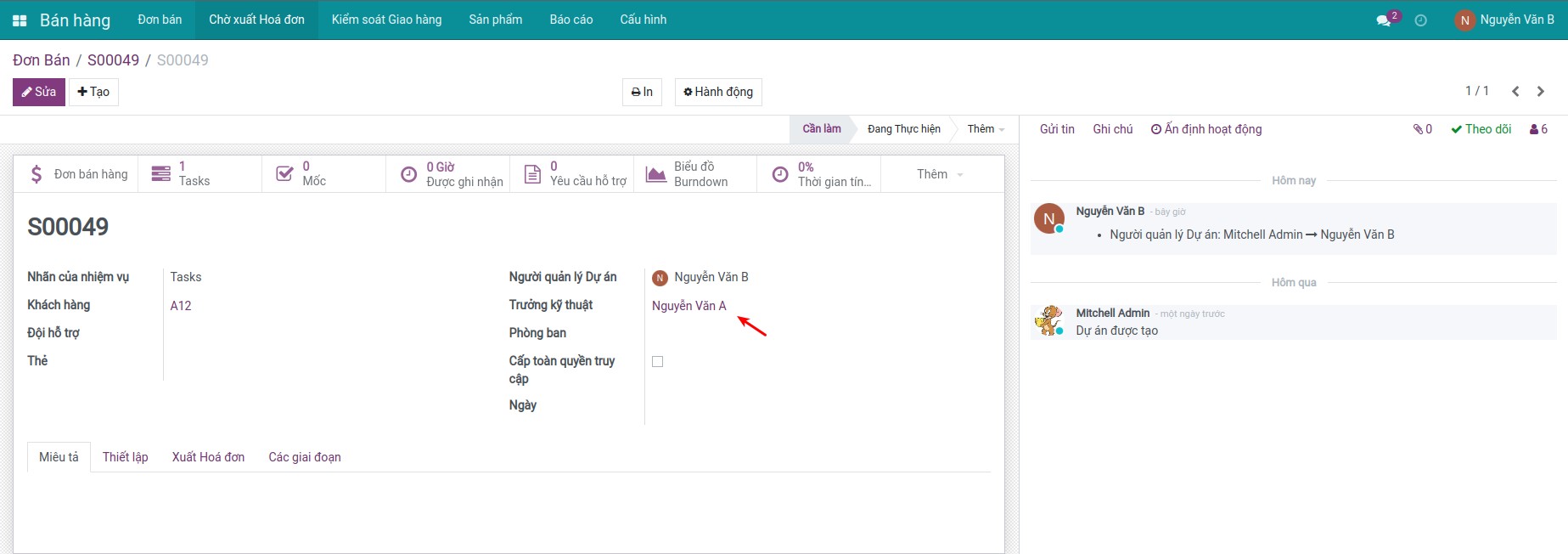1568x554 pixels.
Task: Show followers list icon
Action: pos(1538,129)
